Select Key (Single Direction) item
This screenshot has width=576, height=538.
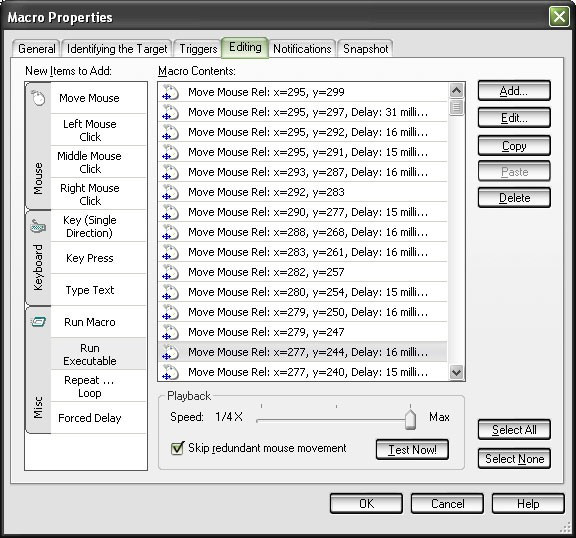point(98,226)
